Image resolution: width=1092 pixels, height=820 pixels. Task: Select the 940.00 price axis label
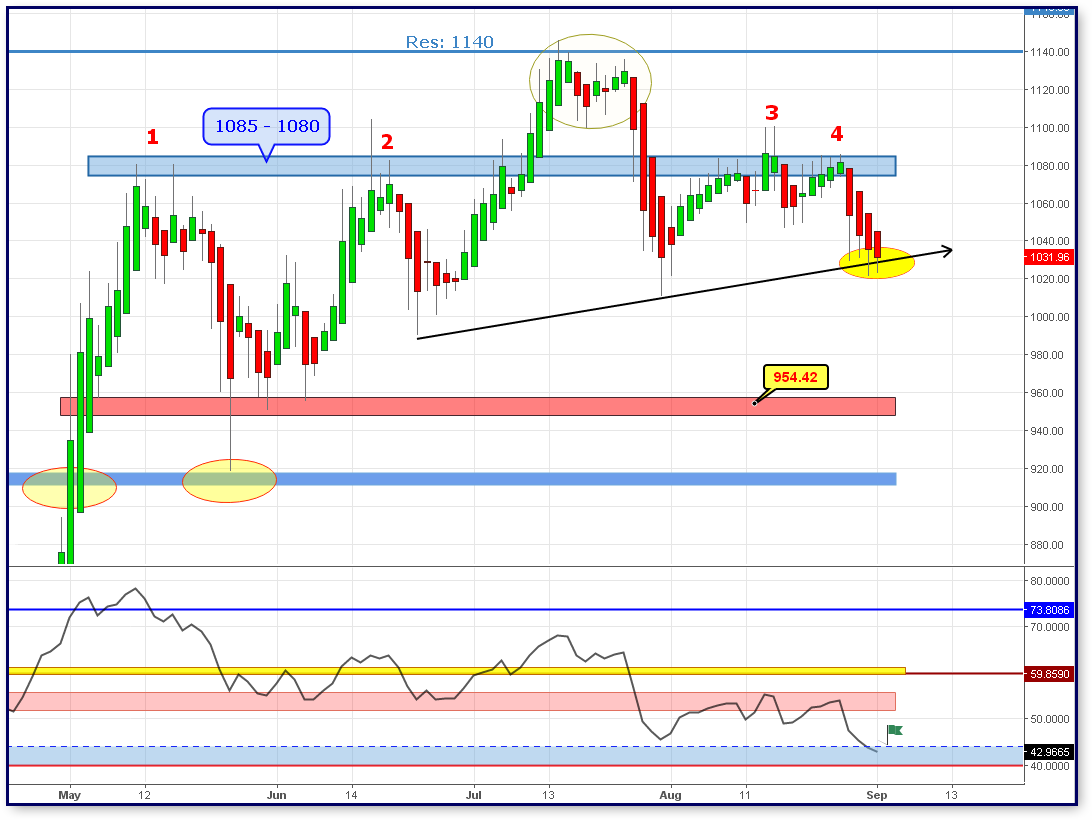tap(1047, 431)
